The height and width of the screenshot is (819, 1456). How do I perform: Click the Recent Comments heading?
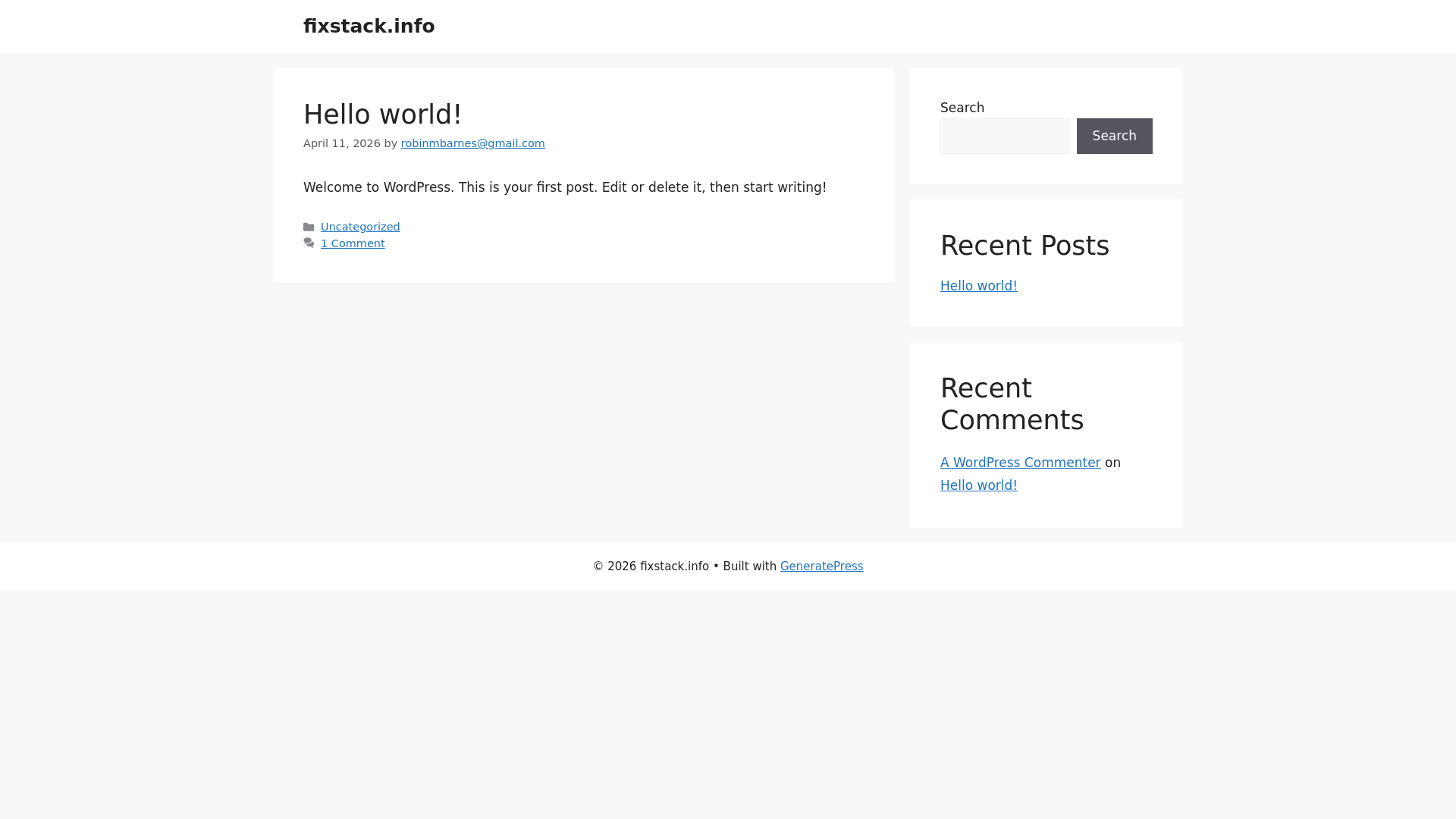tap(1012, 404)
